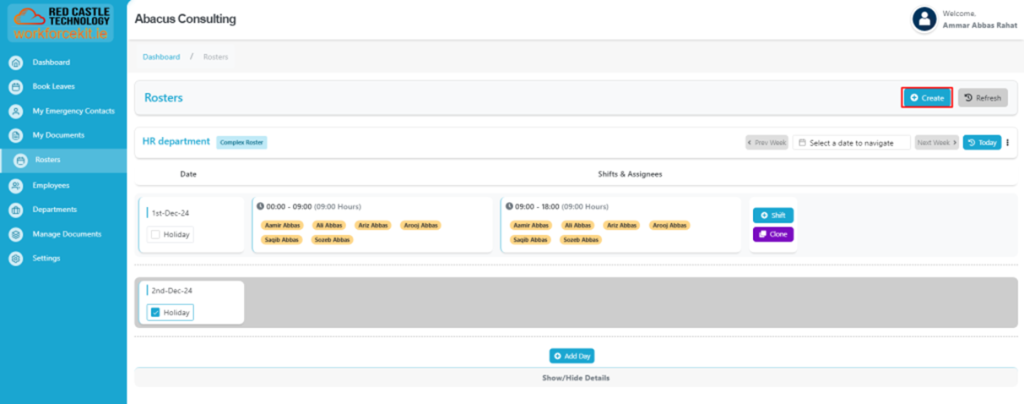Viewport: 1024px width, 404px height.
Task: Click the Dashboard sidebar icon
Action: point(16,62)
